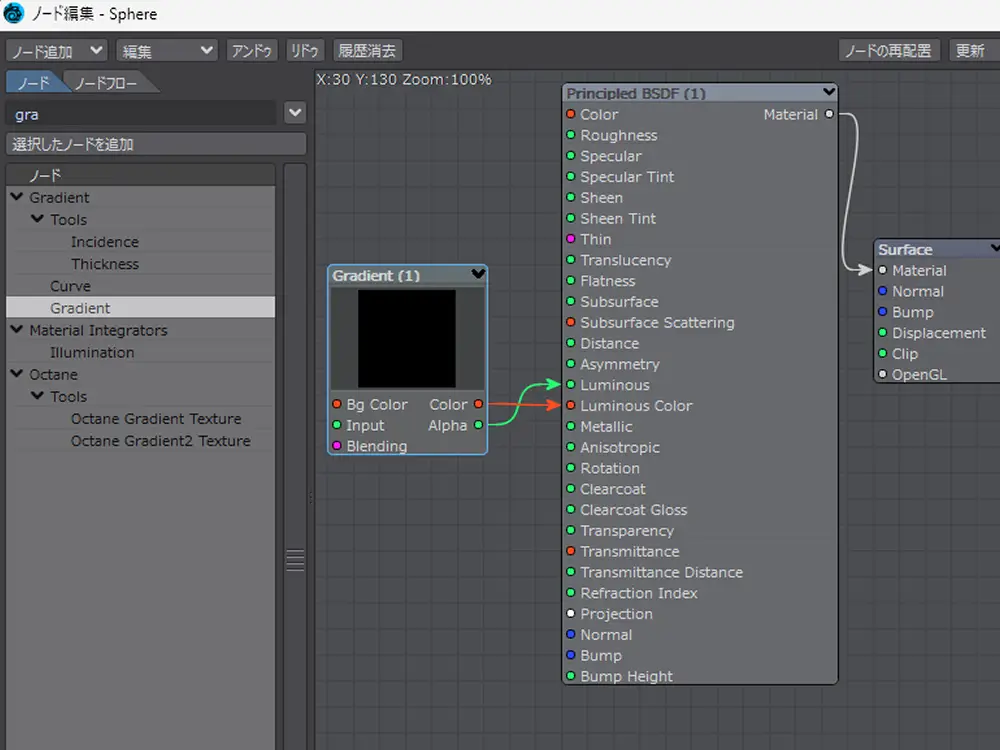Click the Thin input socket on Principled BSDF
The width and height of the screenshot is (1000, 750).
click(x=571, y=240)
